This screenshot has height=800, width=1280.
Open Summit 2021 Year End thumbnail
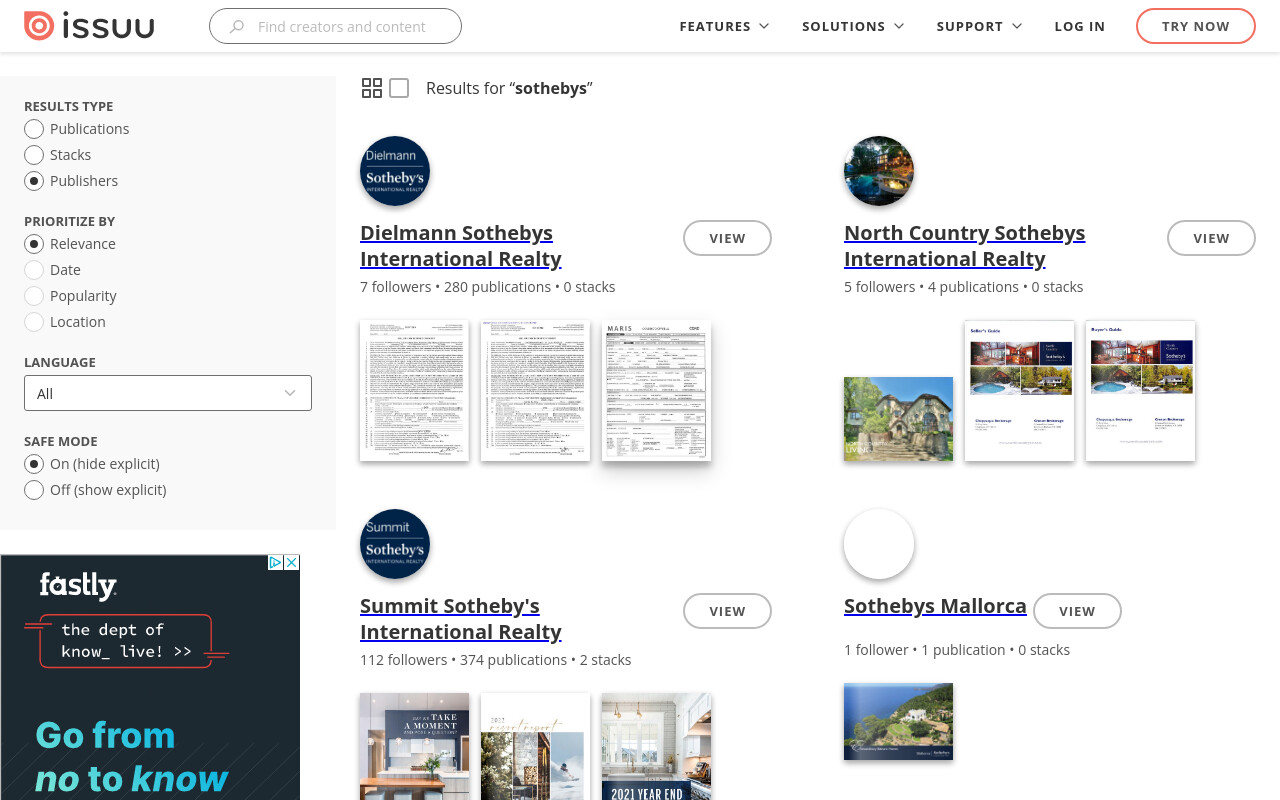point(656,747)
